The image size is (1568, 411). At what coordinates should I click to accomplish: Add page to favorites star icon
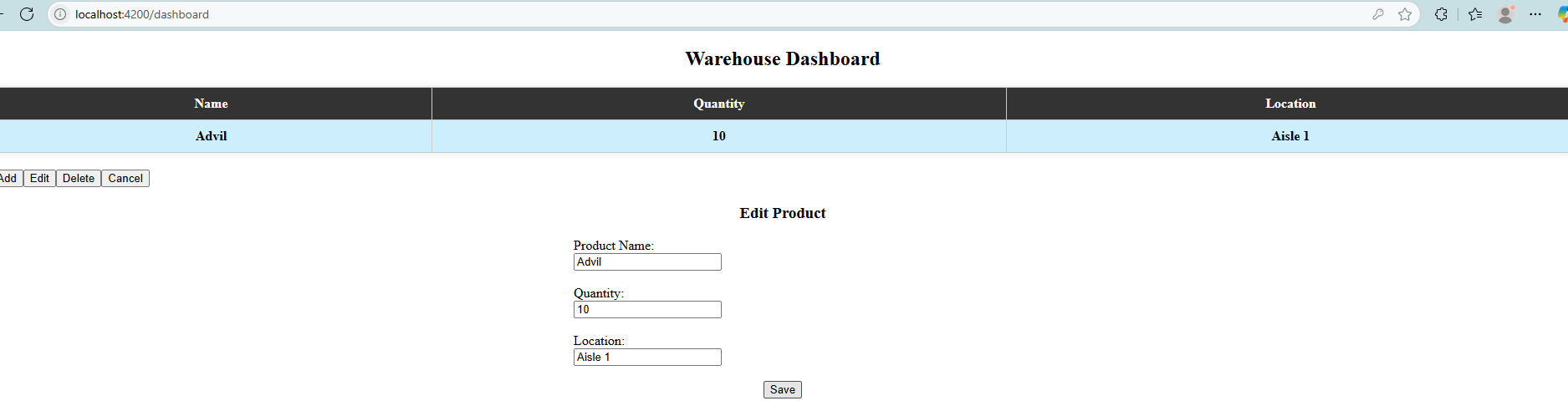tap(1405, 14)
